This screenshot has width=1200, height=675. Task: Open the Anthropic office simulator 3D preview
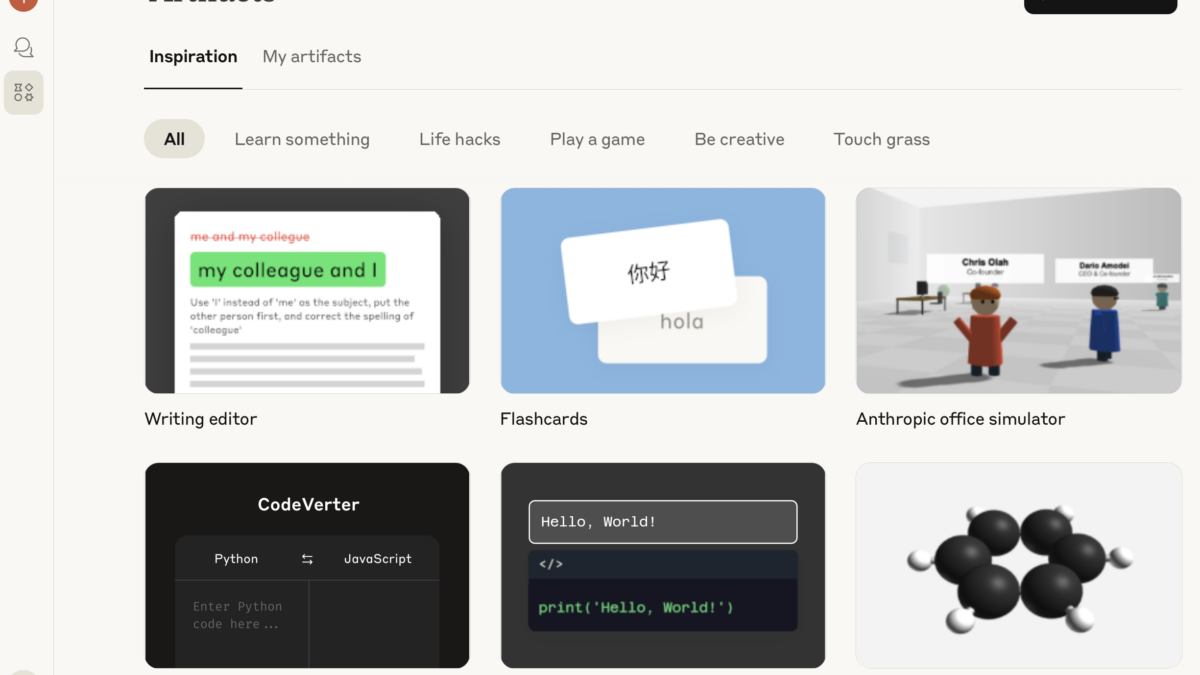click(1018, 290)
